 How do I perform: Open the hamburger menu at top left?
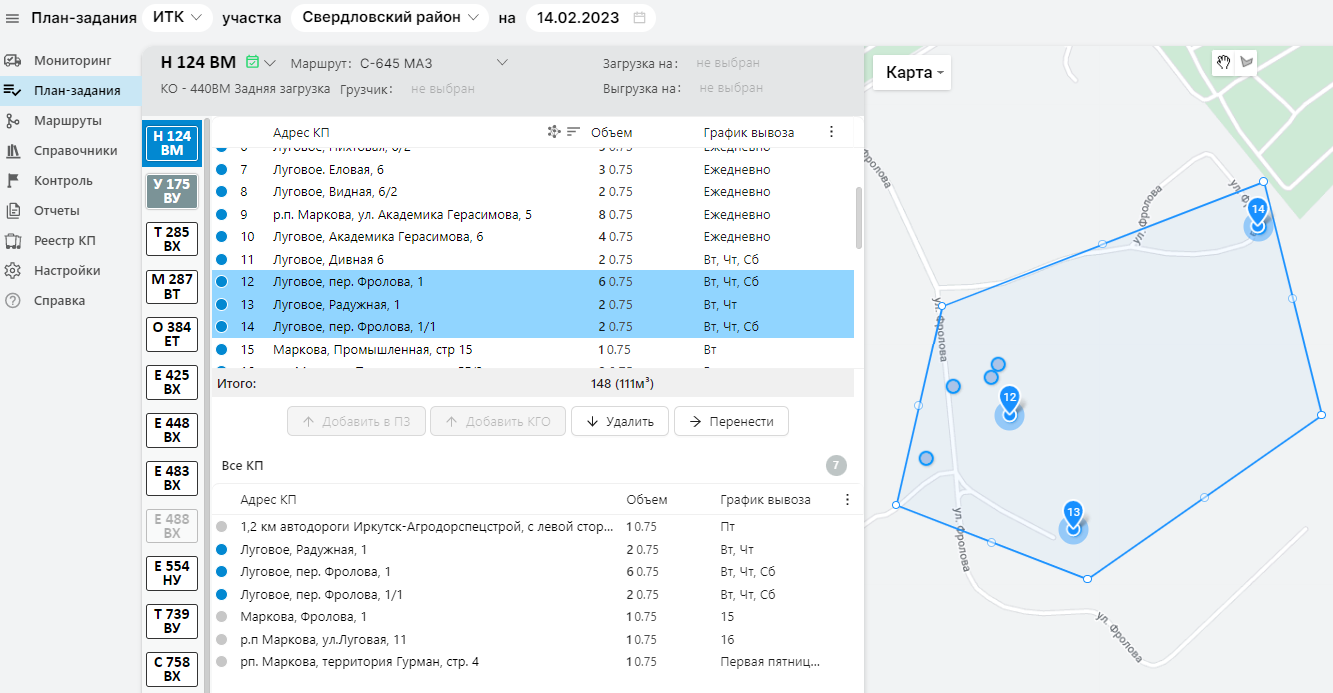coord(12,18)
